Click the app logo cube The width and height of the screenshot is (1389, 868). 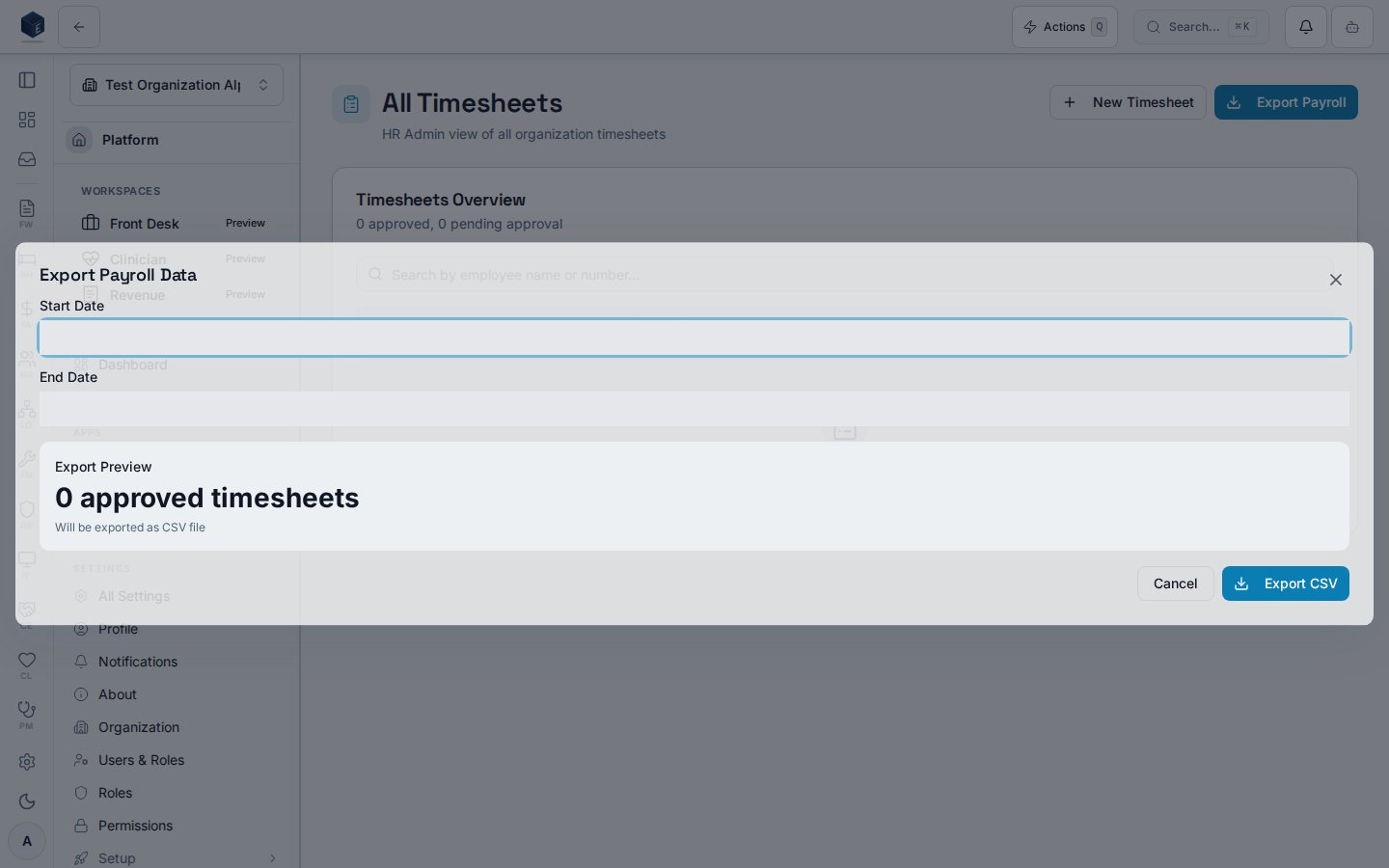click(33, 26)
